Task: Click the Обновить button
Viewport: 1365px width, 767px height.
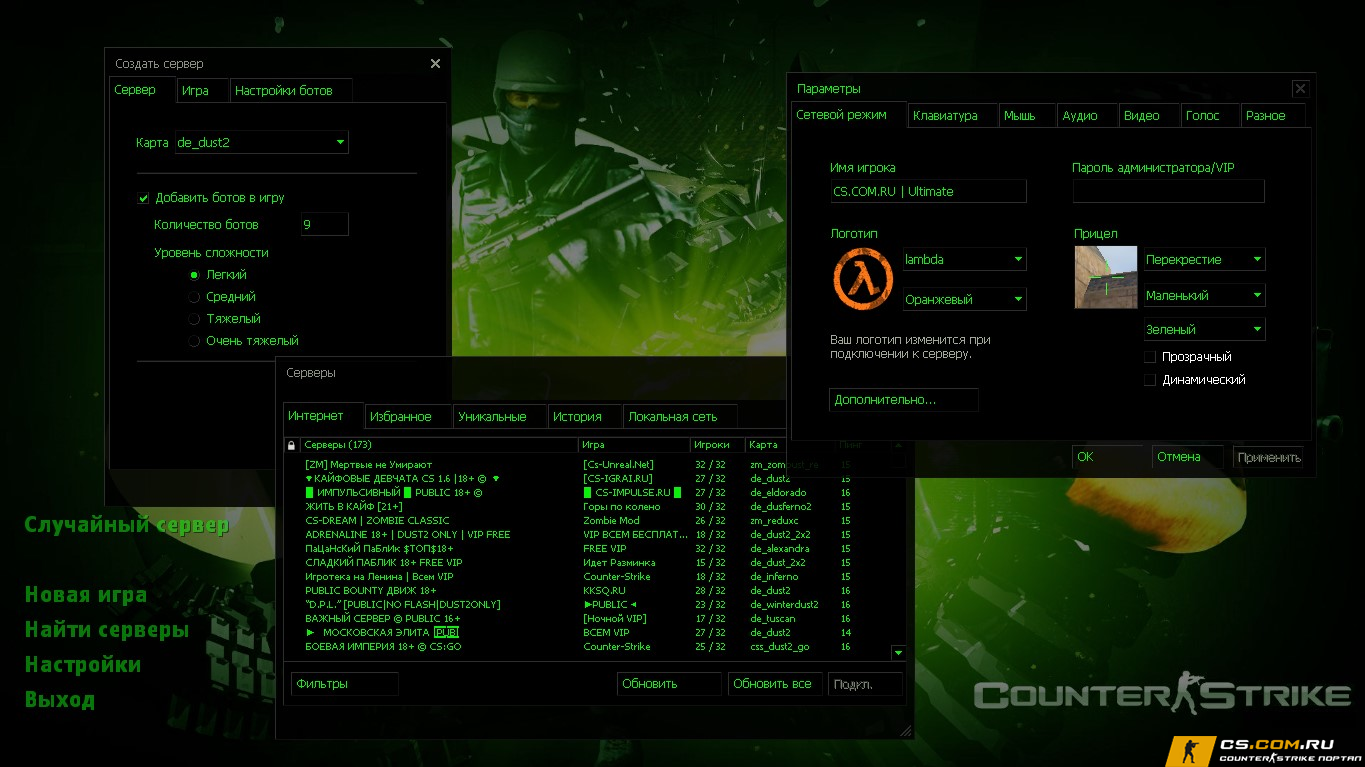Action: pos(669,684)
